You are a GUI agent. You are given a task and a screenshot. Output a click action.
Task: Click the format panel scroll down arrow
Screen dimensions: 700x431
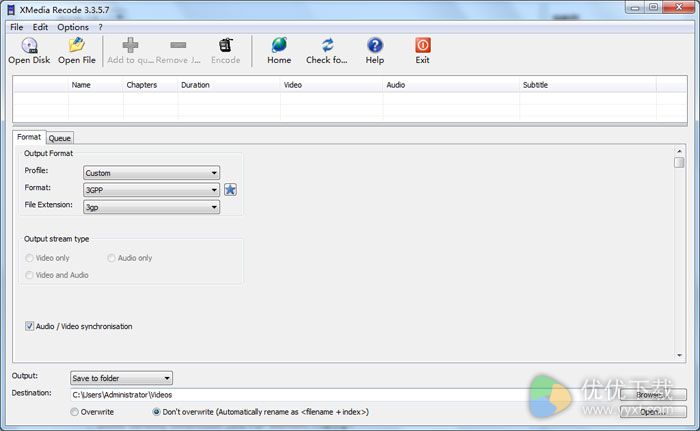679,356
